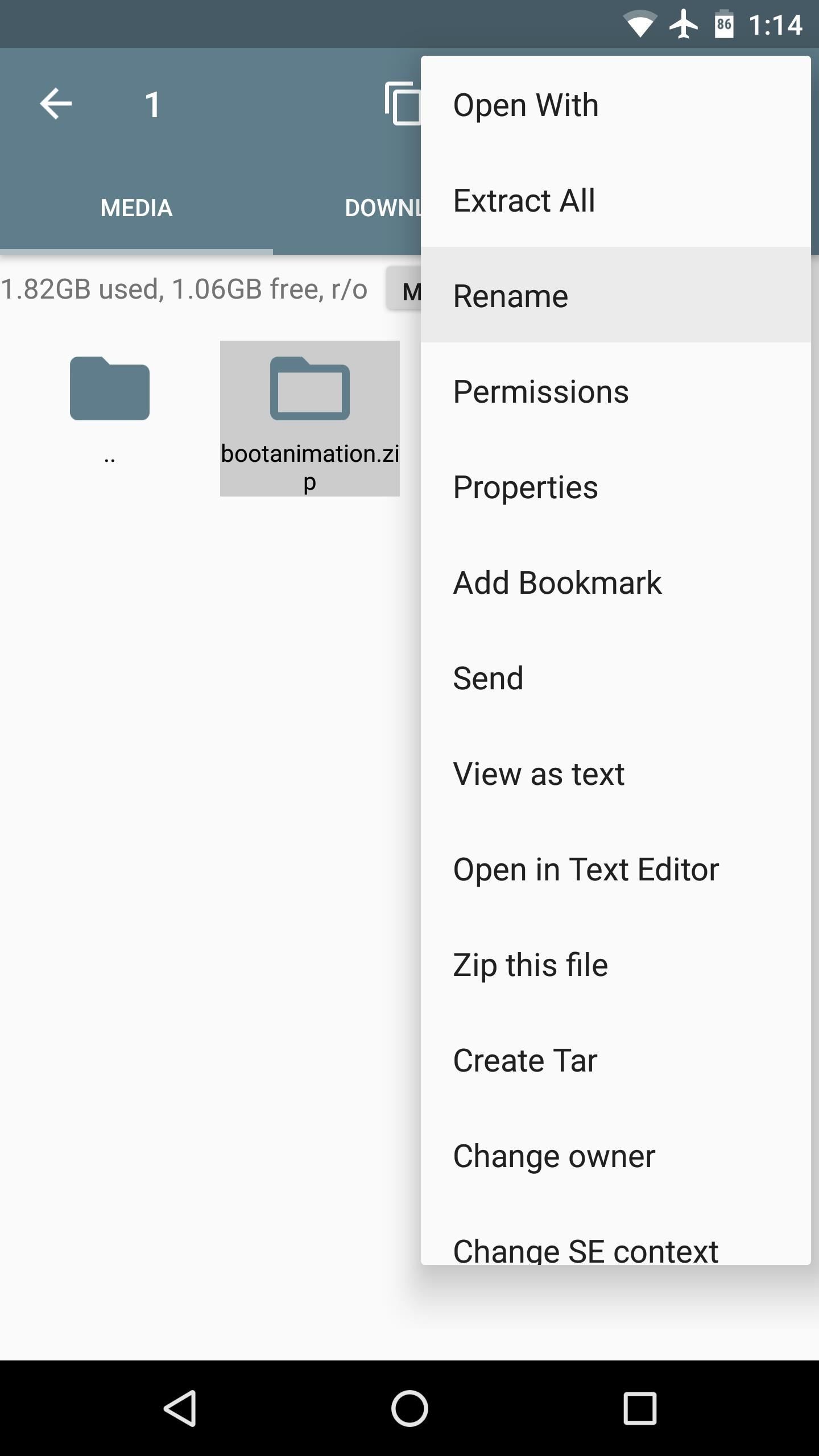The height and width of the screenshot is (1456, 819).
Task: Open Permissions for the file
Action: pyautogui.click(x=616, y=391)
